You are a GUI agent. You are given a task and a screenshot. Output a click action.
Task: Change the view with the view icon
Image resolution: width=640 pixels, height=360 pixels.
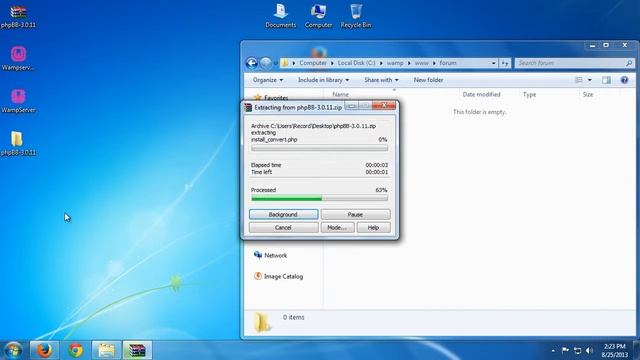click(x=579, y=80)
